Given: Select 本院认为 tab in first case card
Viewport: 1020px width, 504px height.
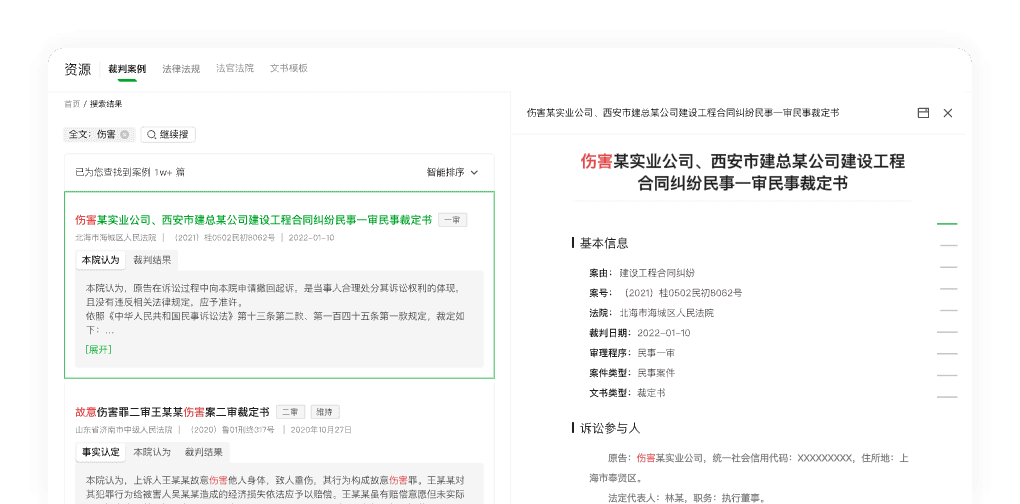Looking at the screenshot, I should tap(100, 260).
